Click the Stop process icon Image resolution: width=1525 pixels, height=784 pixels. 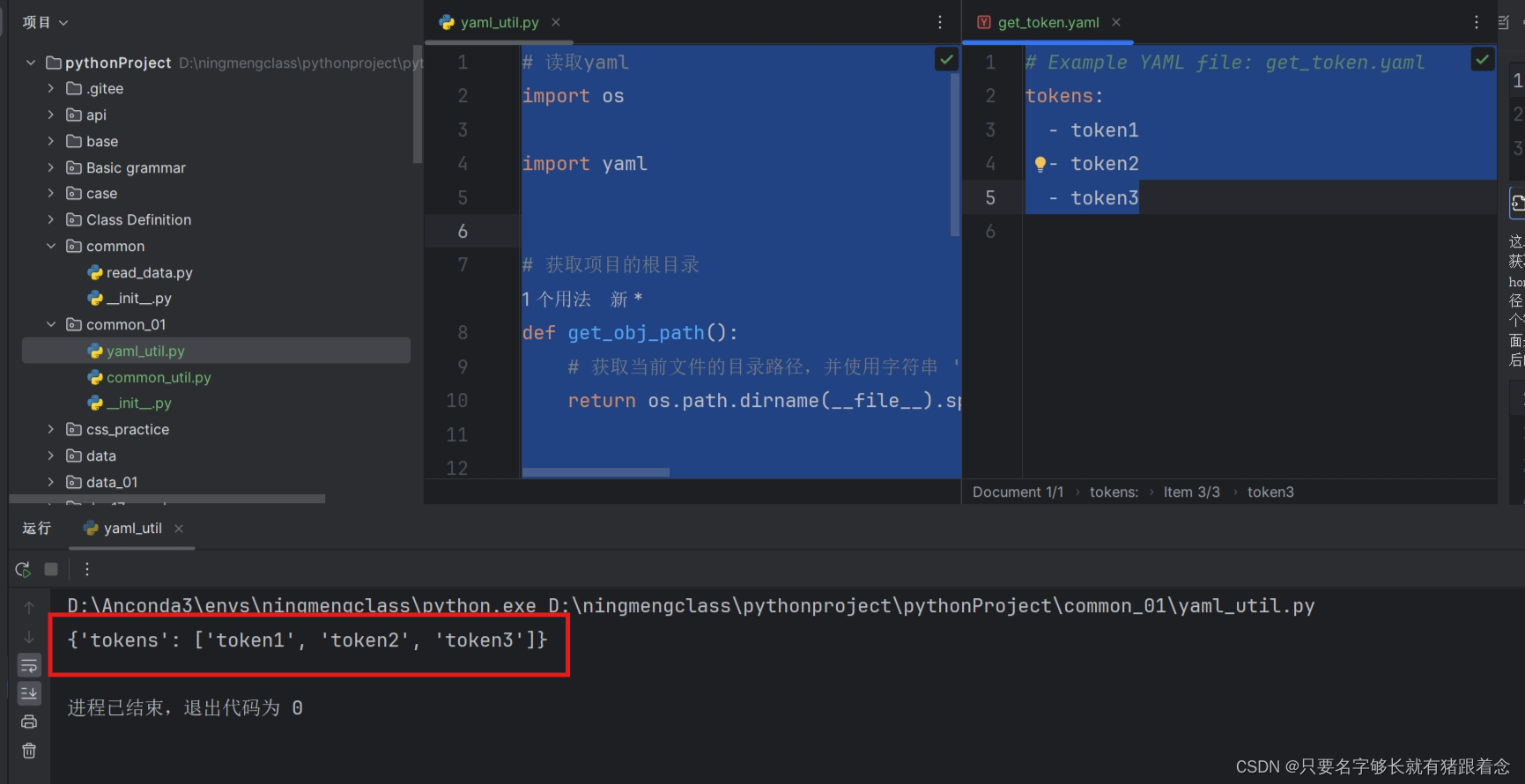click(x=51, y=569)
